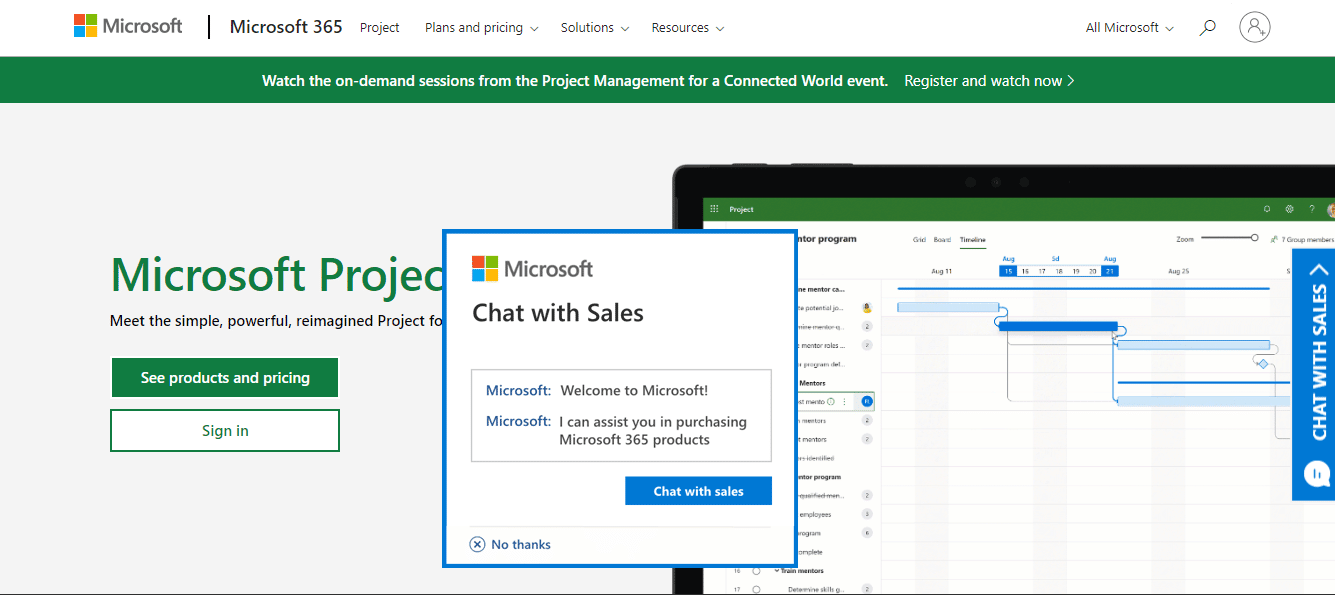Open the settings gear in Project screenshot

(x=1289, y=209)
